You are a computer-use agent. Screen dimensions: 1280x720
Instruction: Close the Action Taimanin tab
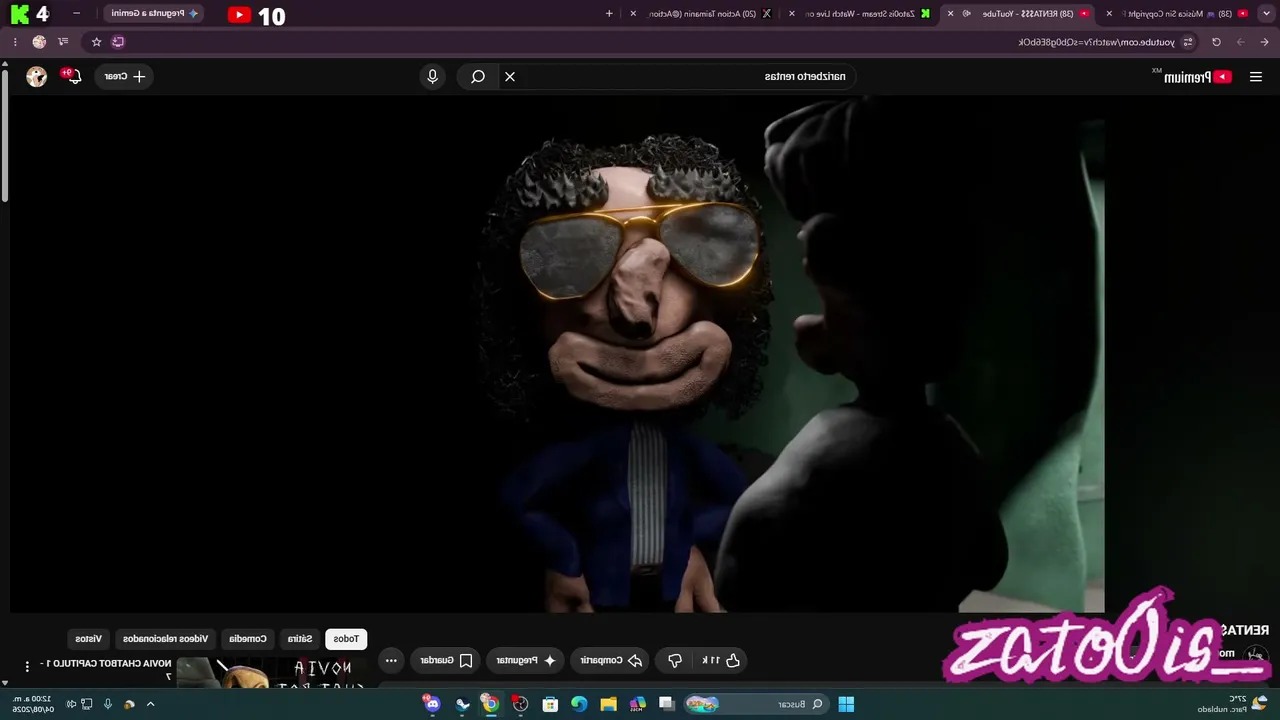[633, 14]
